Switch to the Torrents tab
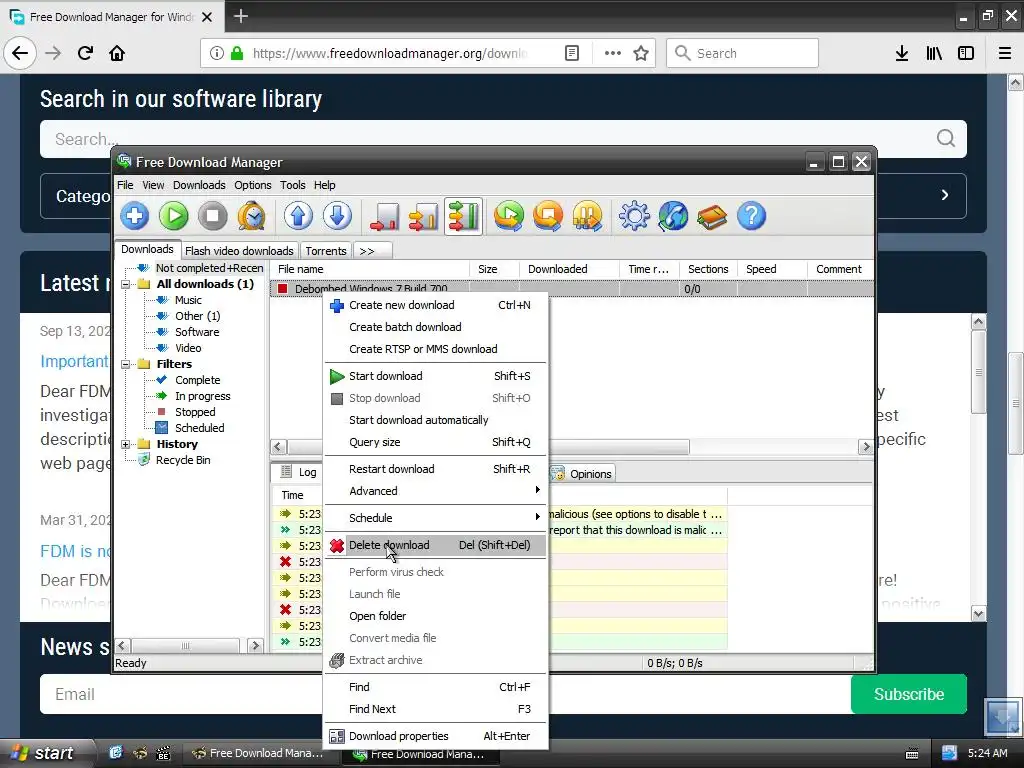The width and height of the screenshot is (1024, 768). pos(326,251)
